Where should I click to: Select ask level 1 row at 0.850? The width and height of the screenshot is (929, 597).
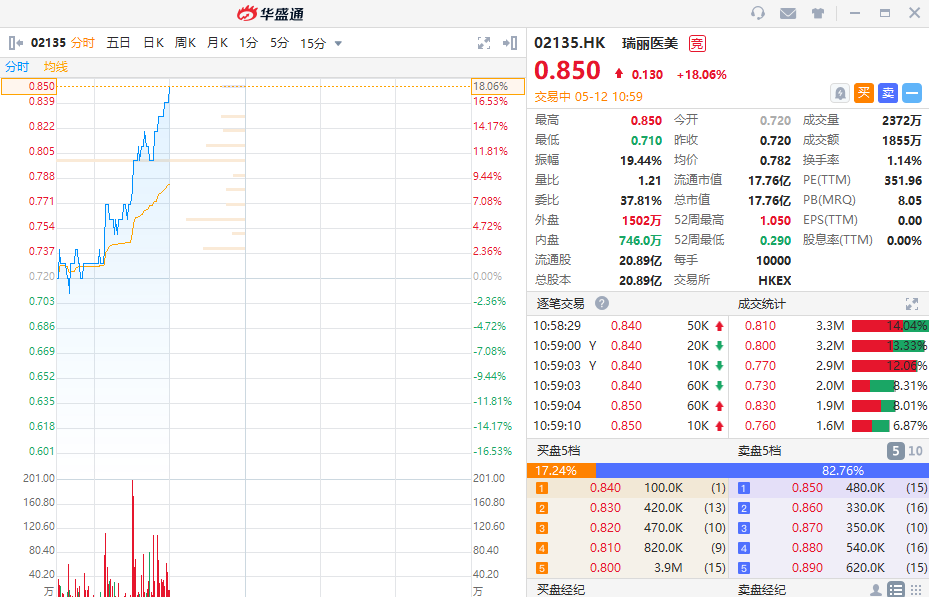828,488
